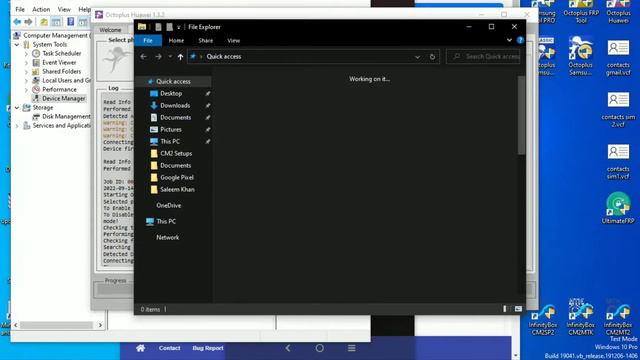Expand Task Scheduler node
The width and height of the screenshot is (640, 360).
[x=26, y=53]
